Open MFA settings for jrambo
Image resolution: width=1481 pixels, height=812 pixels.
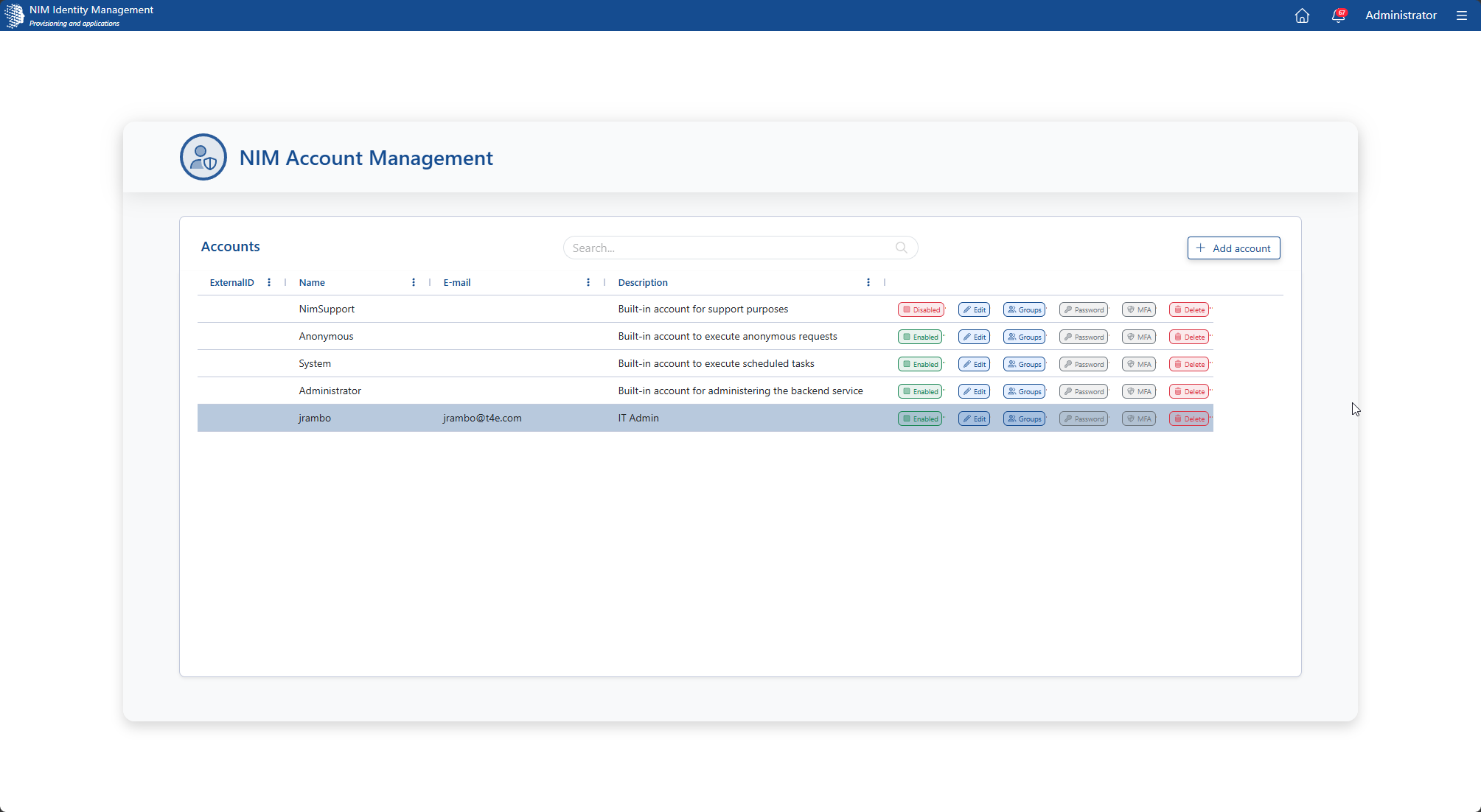(x=1139, y=419)
